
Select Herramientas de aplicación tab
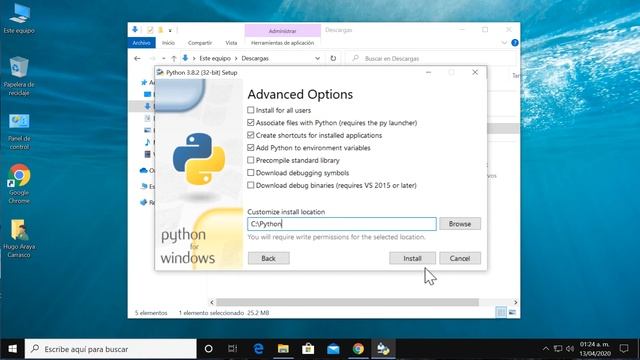(282, 43)
